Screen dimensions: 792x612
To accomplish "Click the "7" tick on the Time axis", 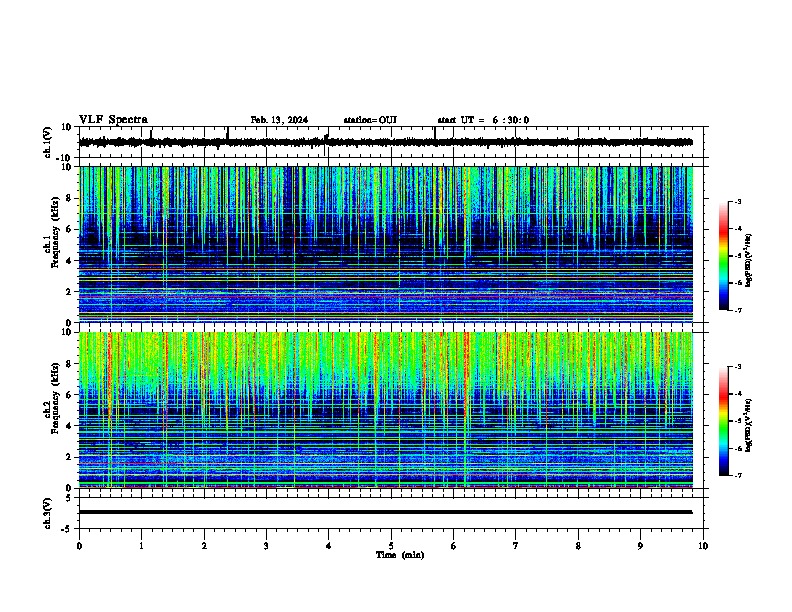I will point(516,546).
